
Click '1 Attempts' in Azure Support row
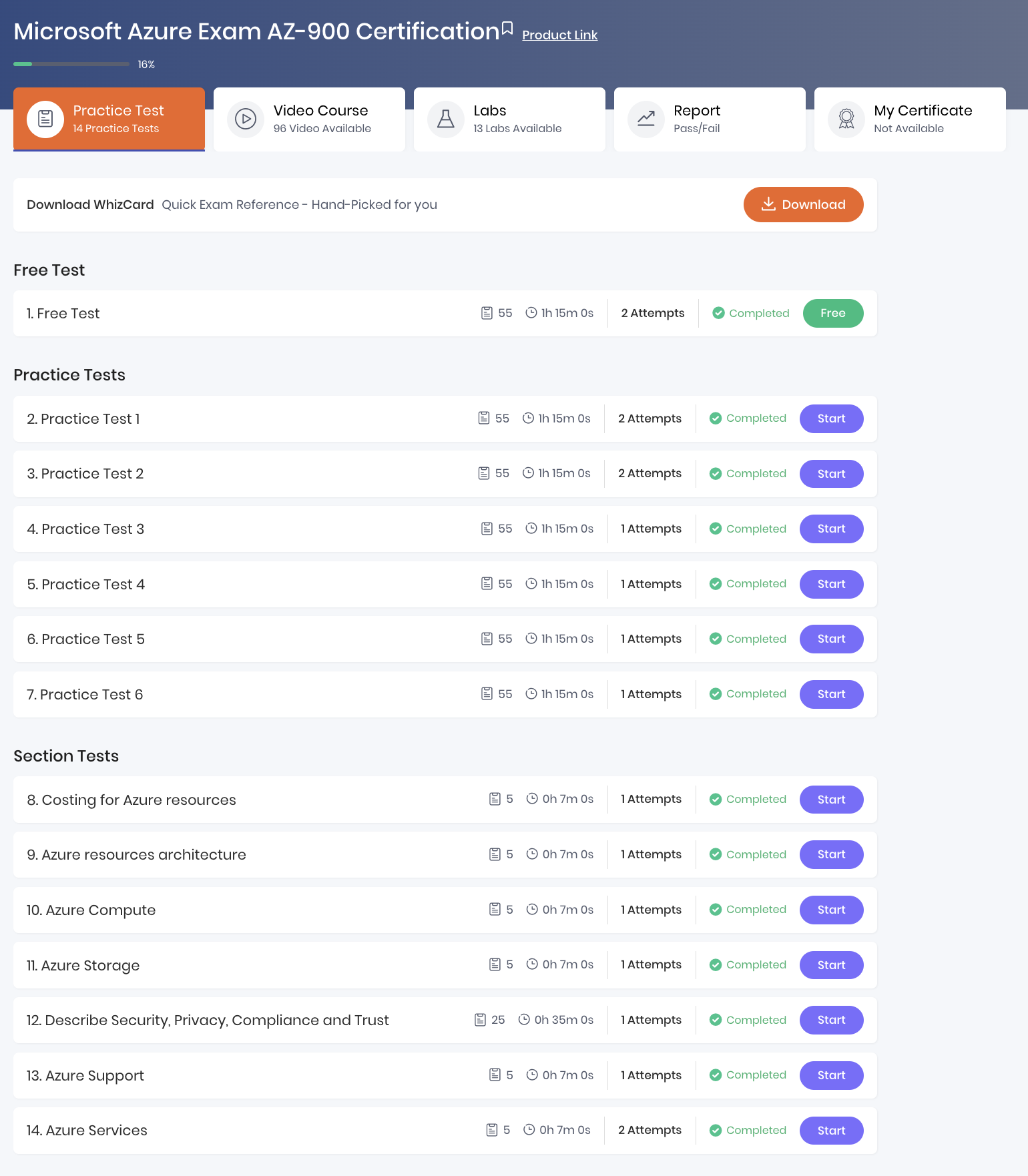click(x=651, y=1075)
